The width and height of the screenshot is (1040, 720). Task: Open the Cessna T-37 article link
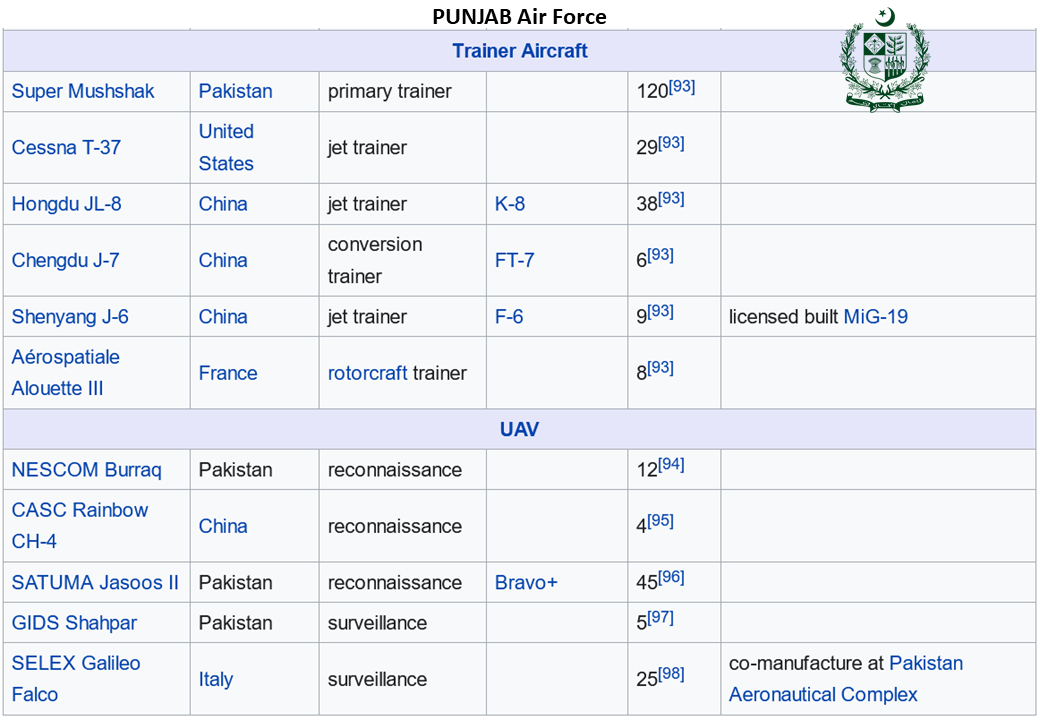(x=66, y=147)
